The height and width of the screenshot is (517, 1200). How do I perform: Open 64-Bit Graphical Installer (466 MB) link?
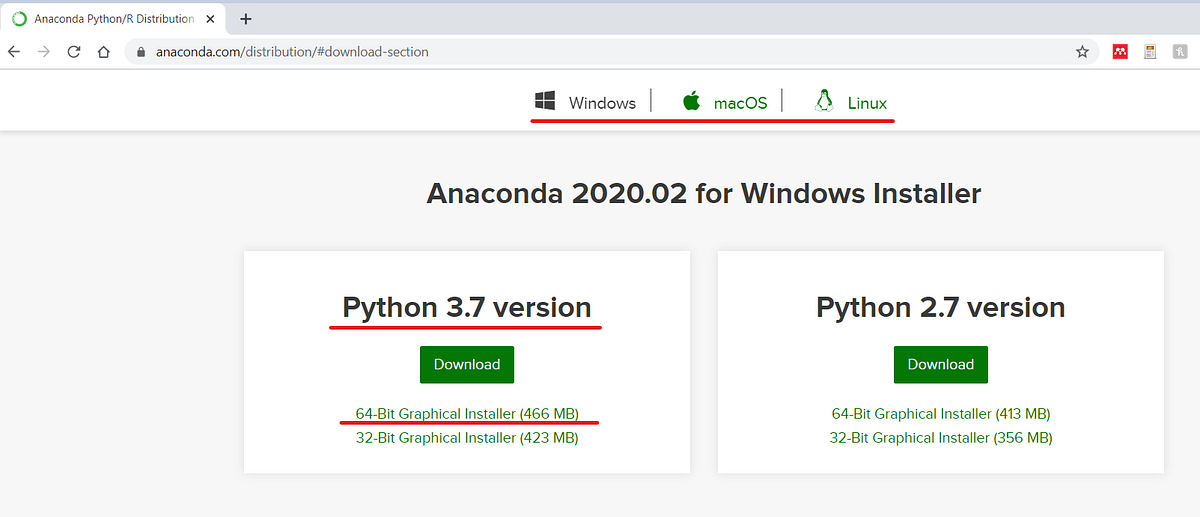click(467, 413)
